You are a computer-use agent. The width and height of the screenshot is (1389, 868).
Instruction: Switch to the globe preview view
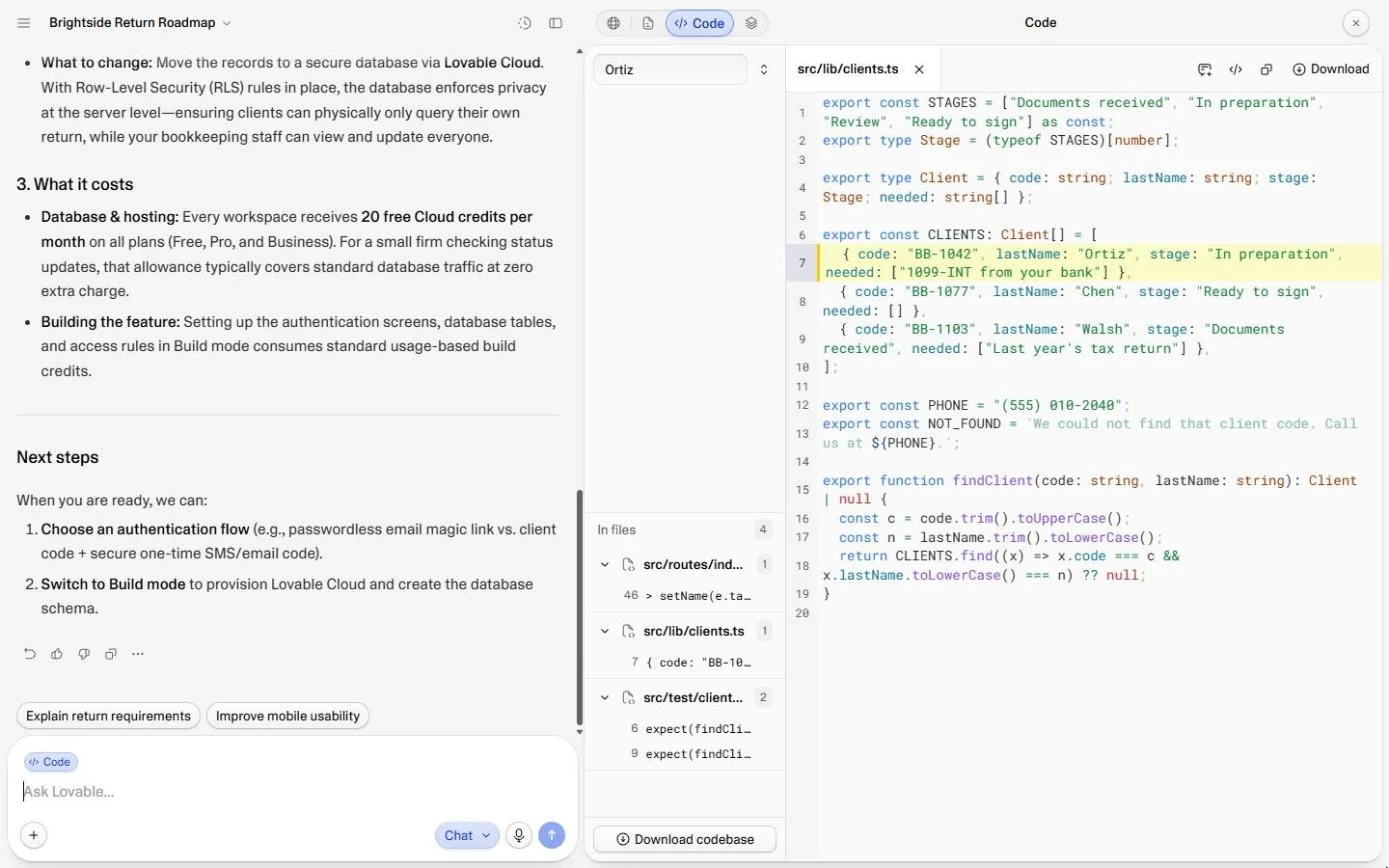pos(614,23)
